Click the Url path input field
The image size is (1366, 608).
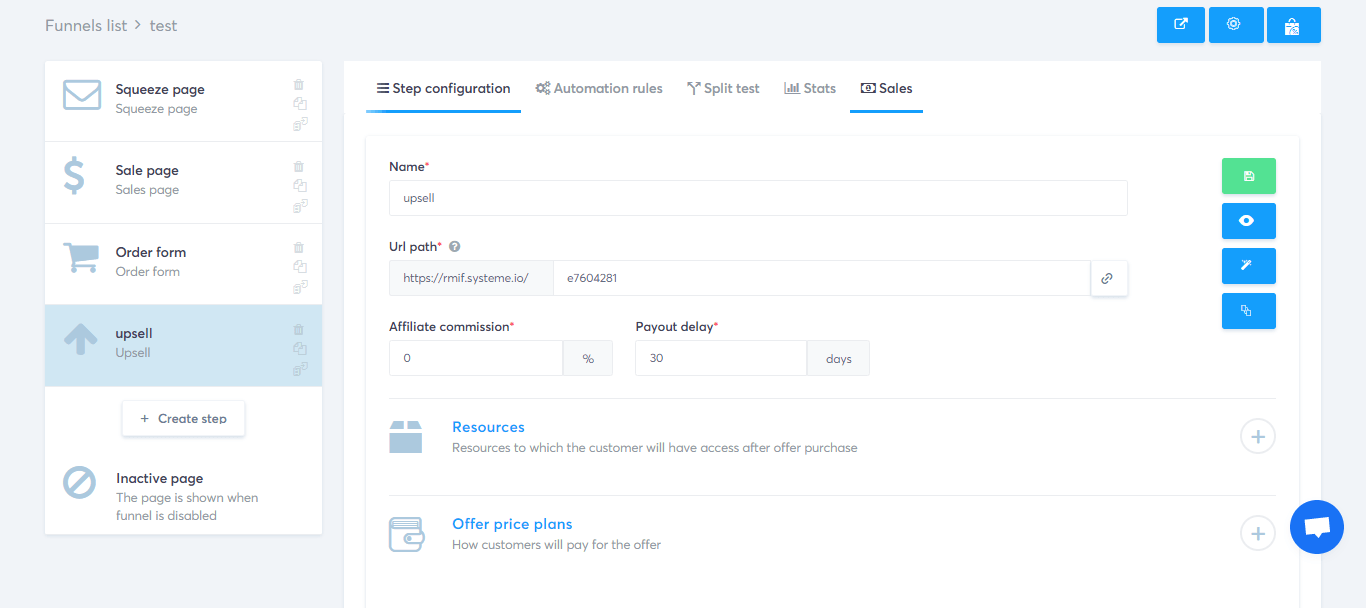click(x=821, y=278)
